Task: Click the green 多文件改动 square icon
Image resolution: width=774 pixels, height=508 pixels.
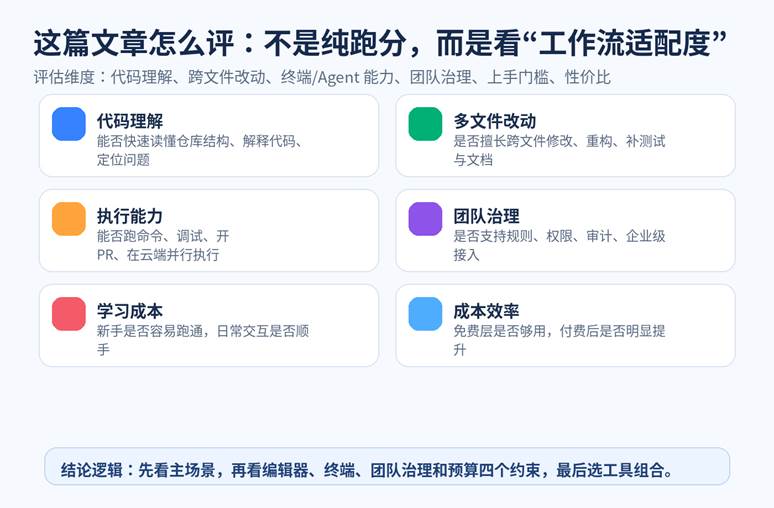Action: pyautogui.click(x=425, y=124)
